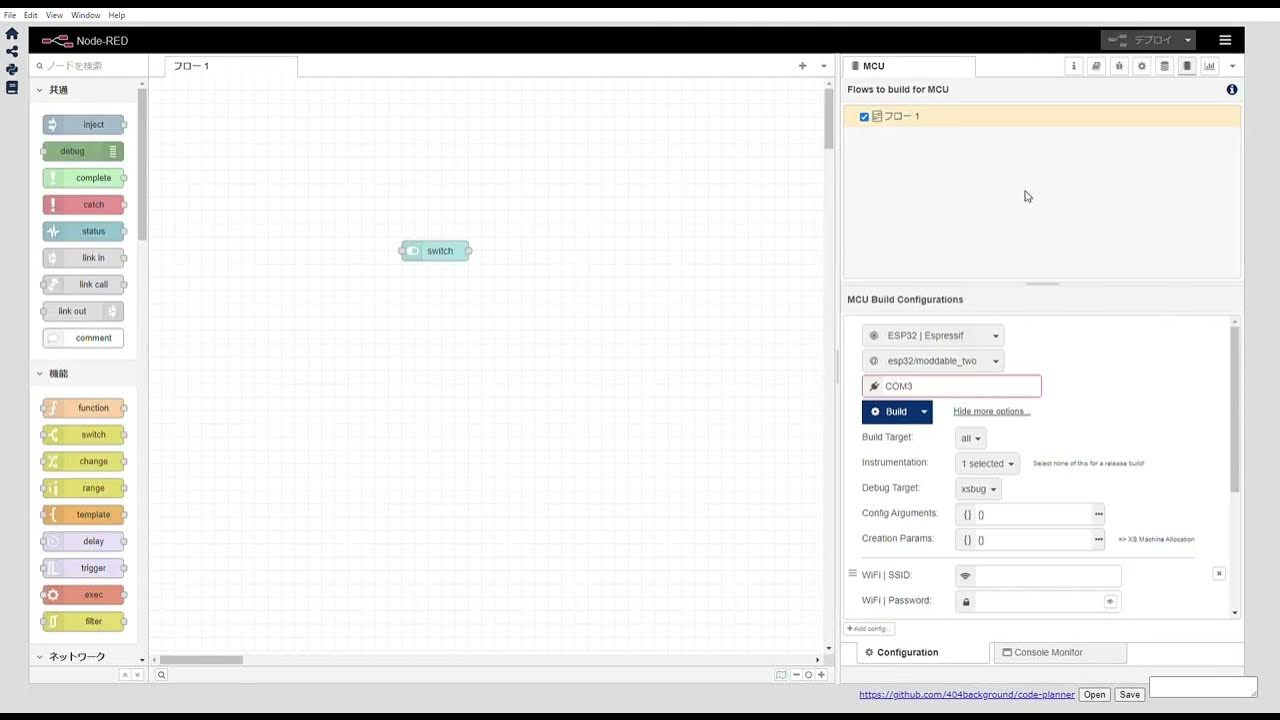Click the Node-RED logo in header
The height and width of the screenshot is (720, 1280).
57,41
